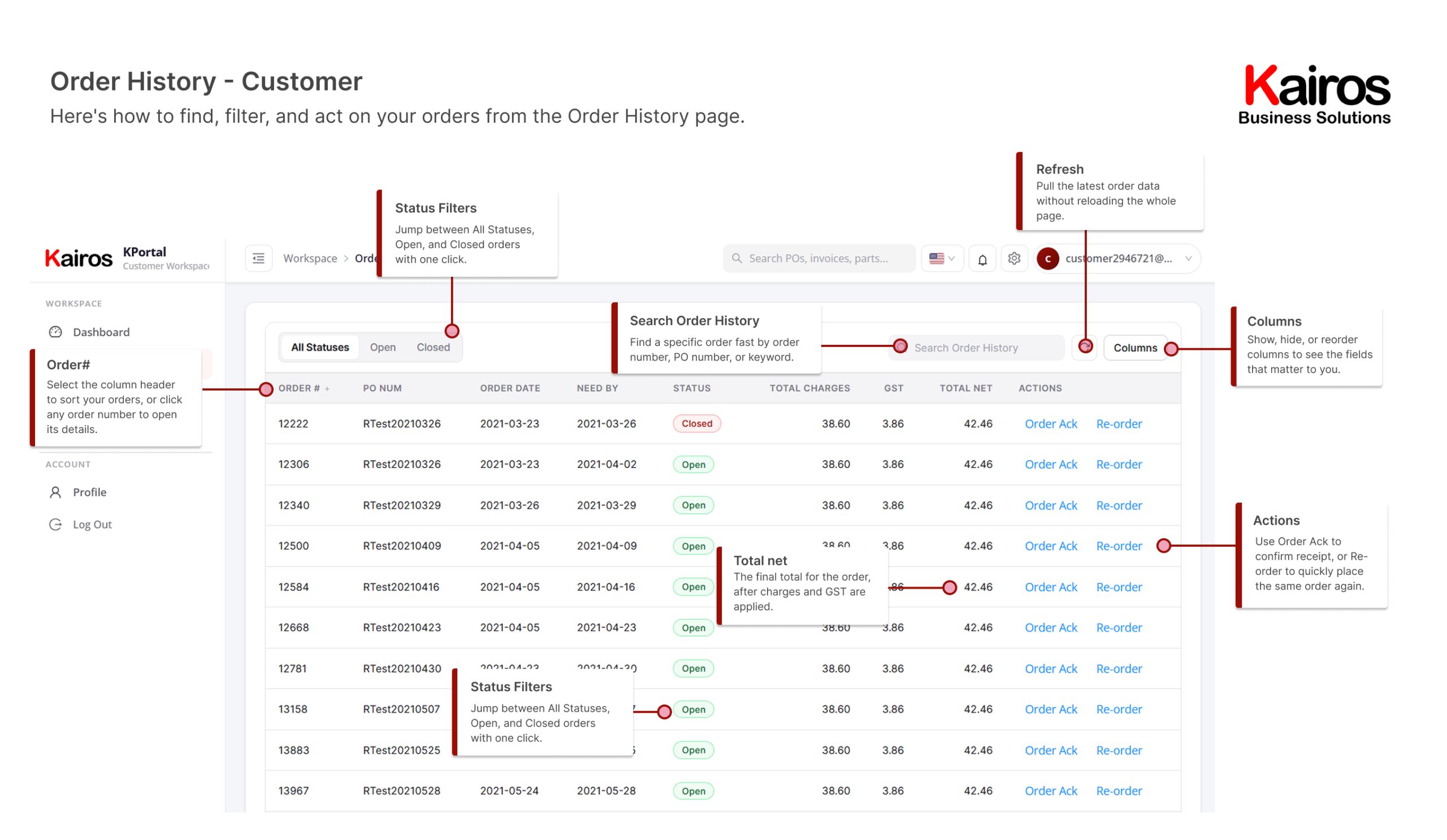Click order date 2021-05-24
This screenshot has width=1447, height=840.
pos(509,791)
